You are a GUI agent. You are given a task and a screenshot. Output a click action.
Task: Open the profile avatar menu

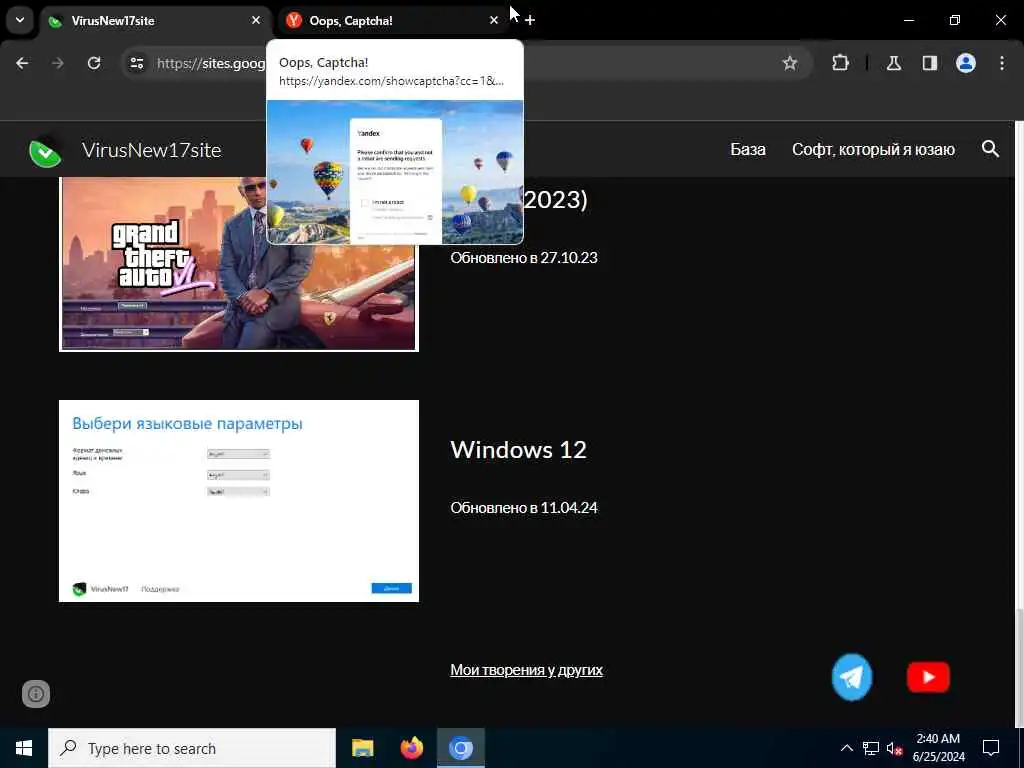pos(965,63)
